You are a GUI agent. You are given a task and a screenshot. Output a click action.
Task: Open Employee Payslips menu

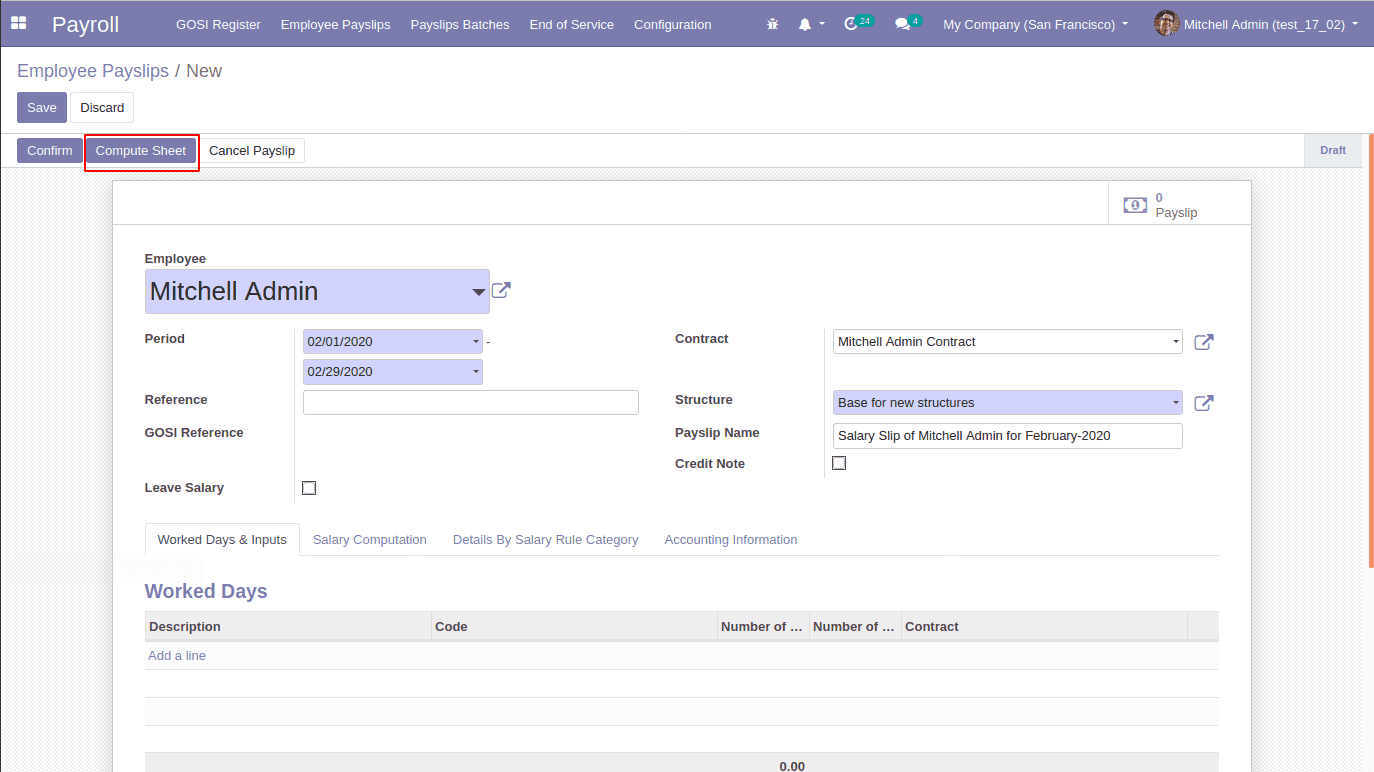[336, 24]
